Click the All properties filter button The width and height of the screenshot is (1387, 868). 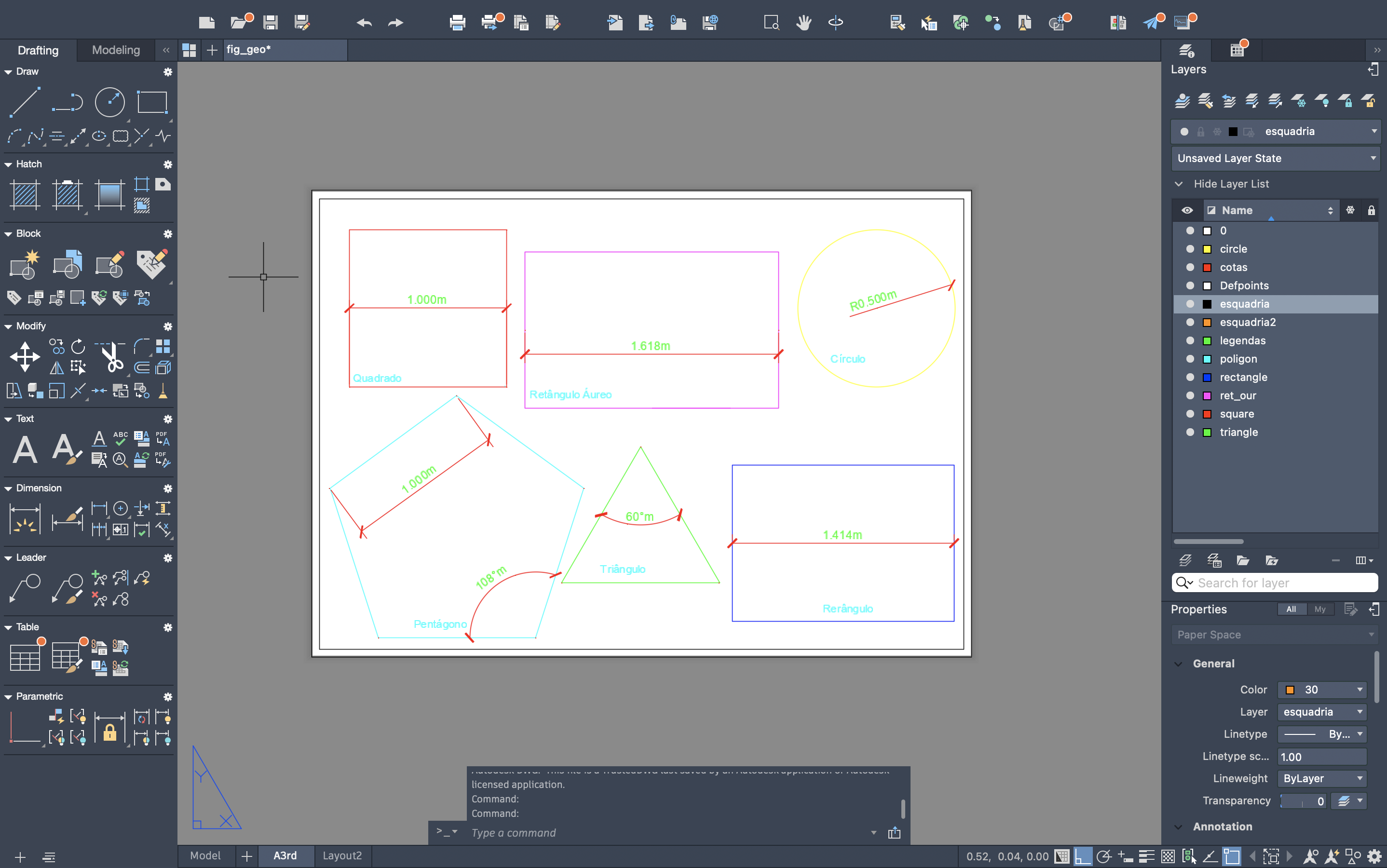[x=1291, y=609]
